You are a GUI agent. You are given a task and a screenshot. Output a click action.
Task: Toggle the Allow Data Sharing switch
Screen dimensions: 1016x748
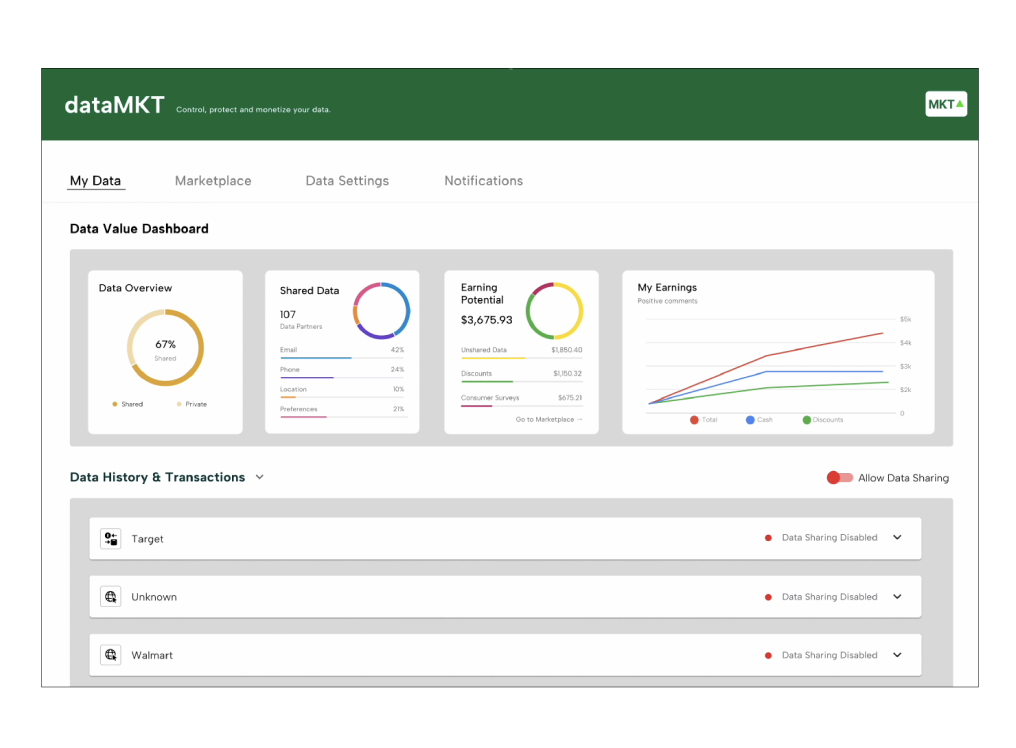point(839,478)
